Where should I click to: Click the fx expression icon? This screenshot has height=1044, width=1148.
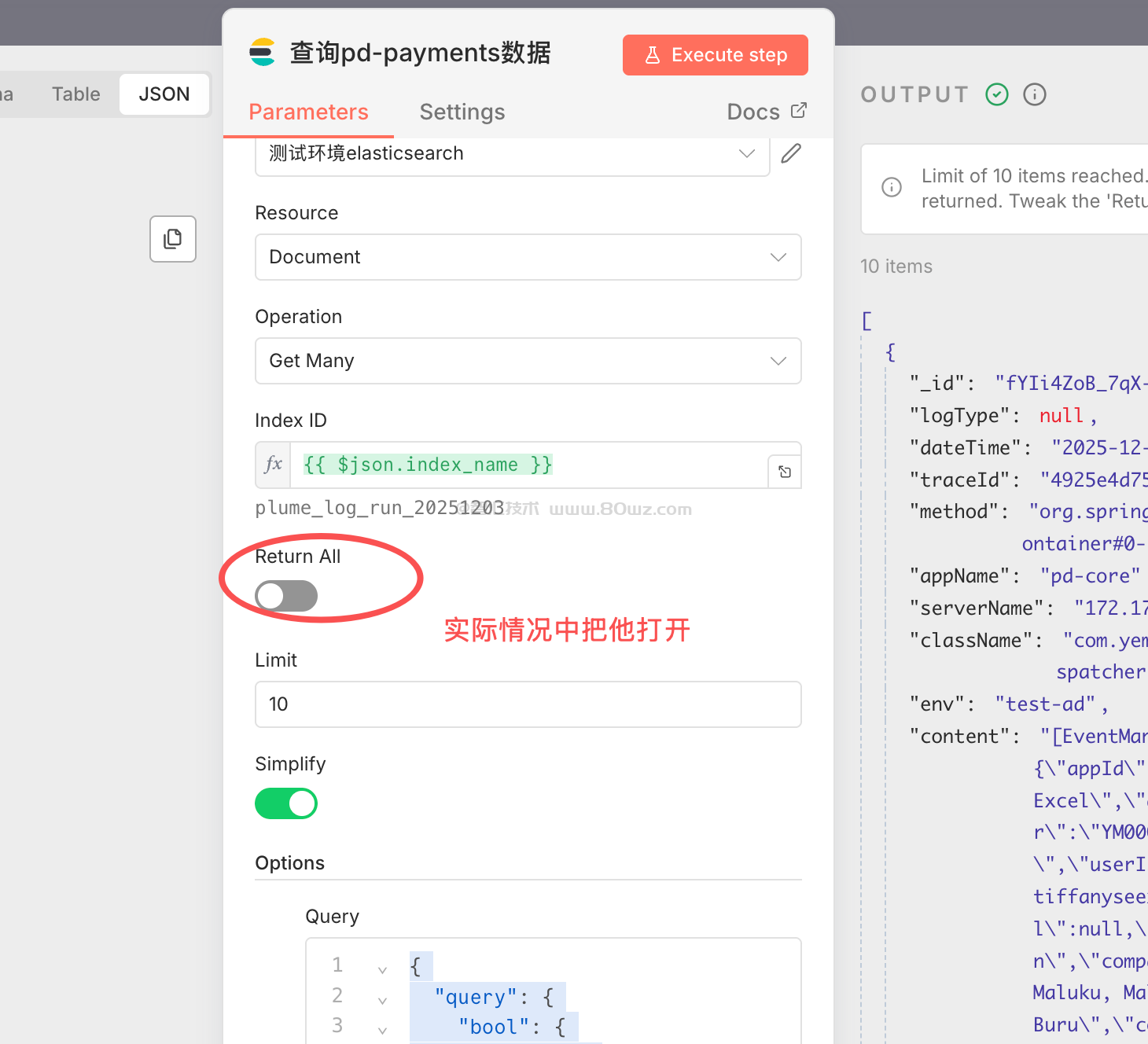click(273, 465)
